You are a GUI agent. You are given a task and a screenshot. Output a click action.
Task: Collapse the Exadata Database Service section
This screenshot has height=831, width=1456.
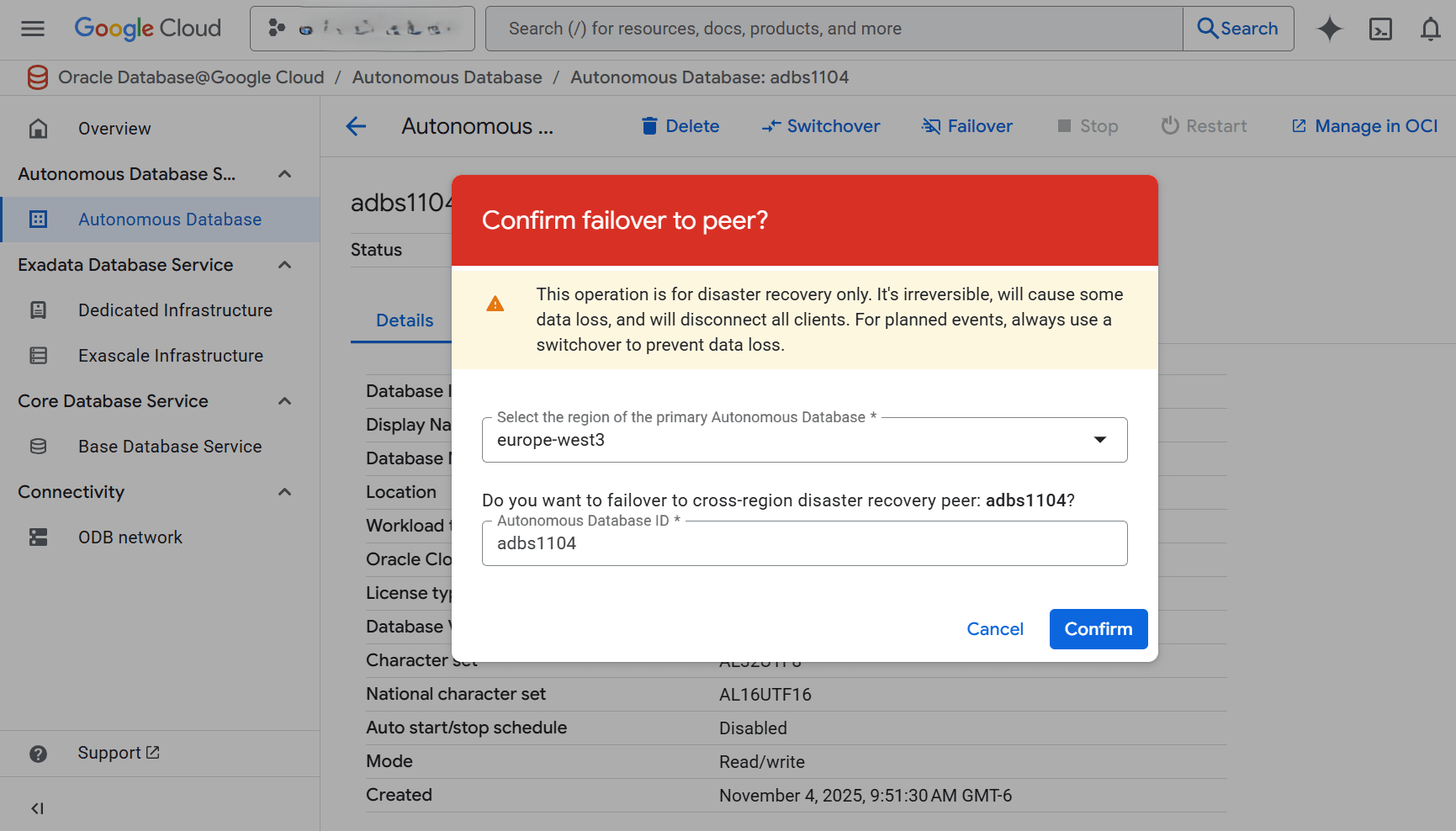click(x=284, y=264)
